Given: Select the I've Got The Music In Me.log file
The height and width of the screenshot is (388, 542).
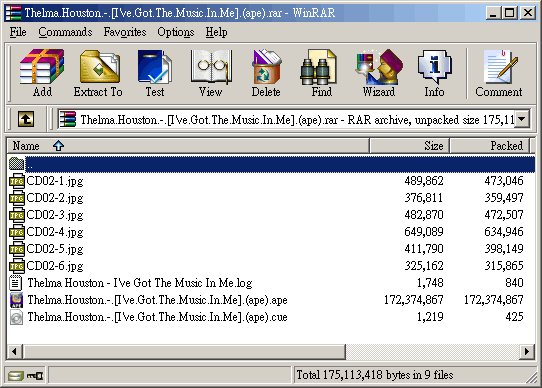Looking at the screenshot, I should (x=140, y=283).
